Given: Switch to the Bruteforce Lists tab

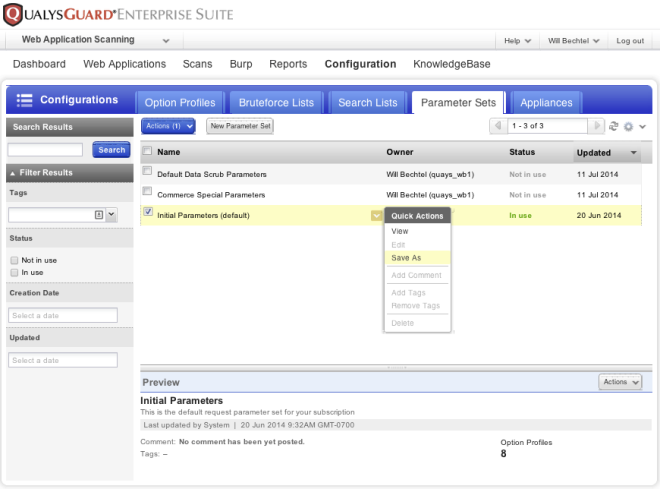Looking at the screenshot, I should [276, 103].
